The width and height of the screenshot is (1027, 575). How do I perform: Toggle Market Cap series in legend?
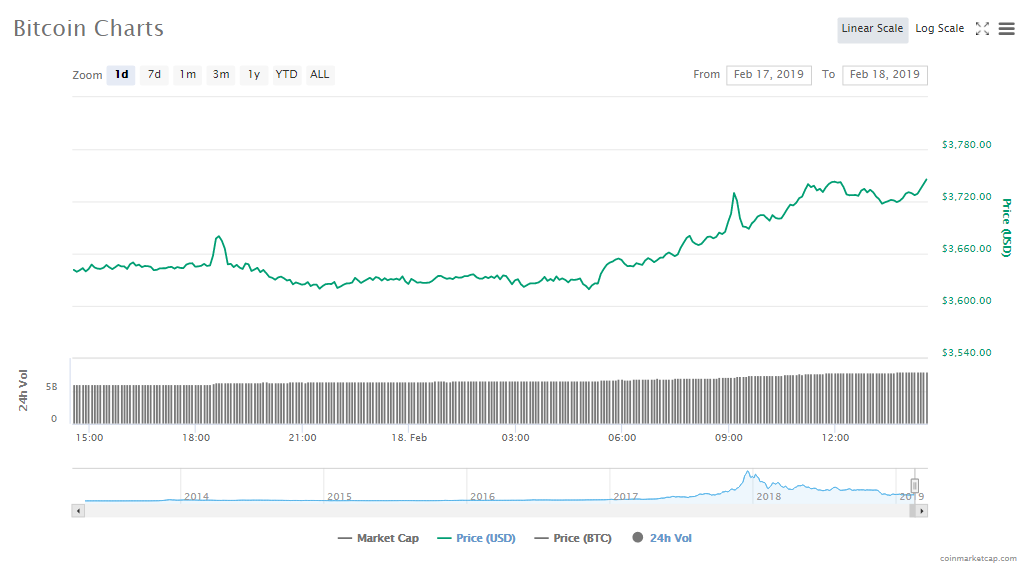pos(378,538)
